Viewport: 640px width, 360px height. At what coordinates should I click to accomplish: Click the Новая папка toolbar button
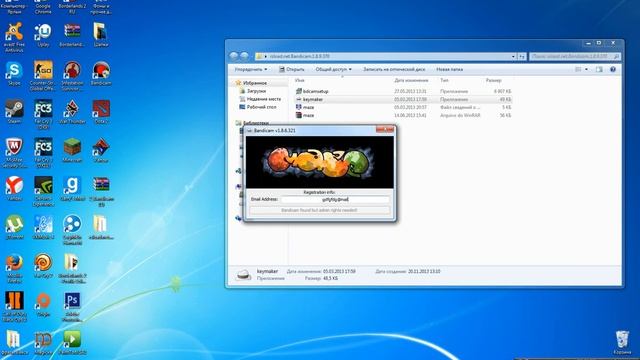[449, 69]
